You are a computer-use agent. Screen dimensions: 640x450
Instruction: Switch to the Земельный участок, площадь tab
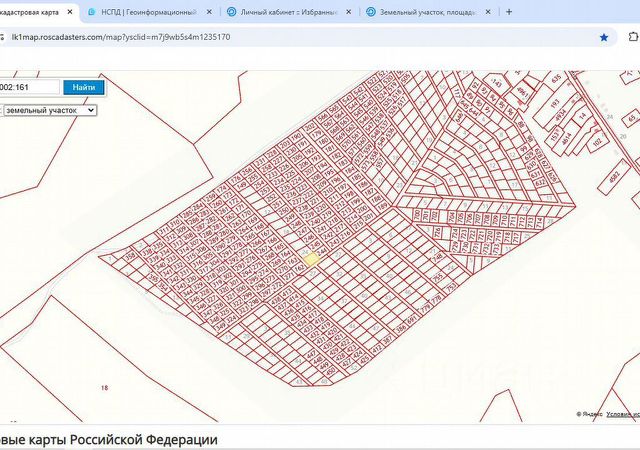point(428,12)
